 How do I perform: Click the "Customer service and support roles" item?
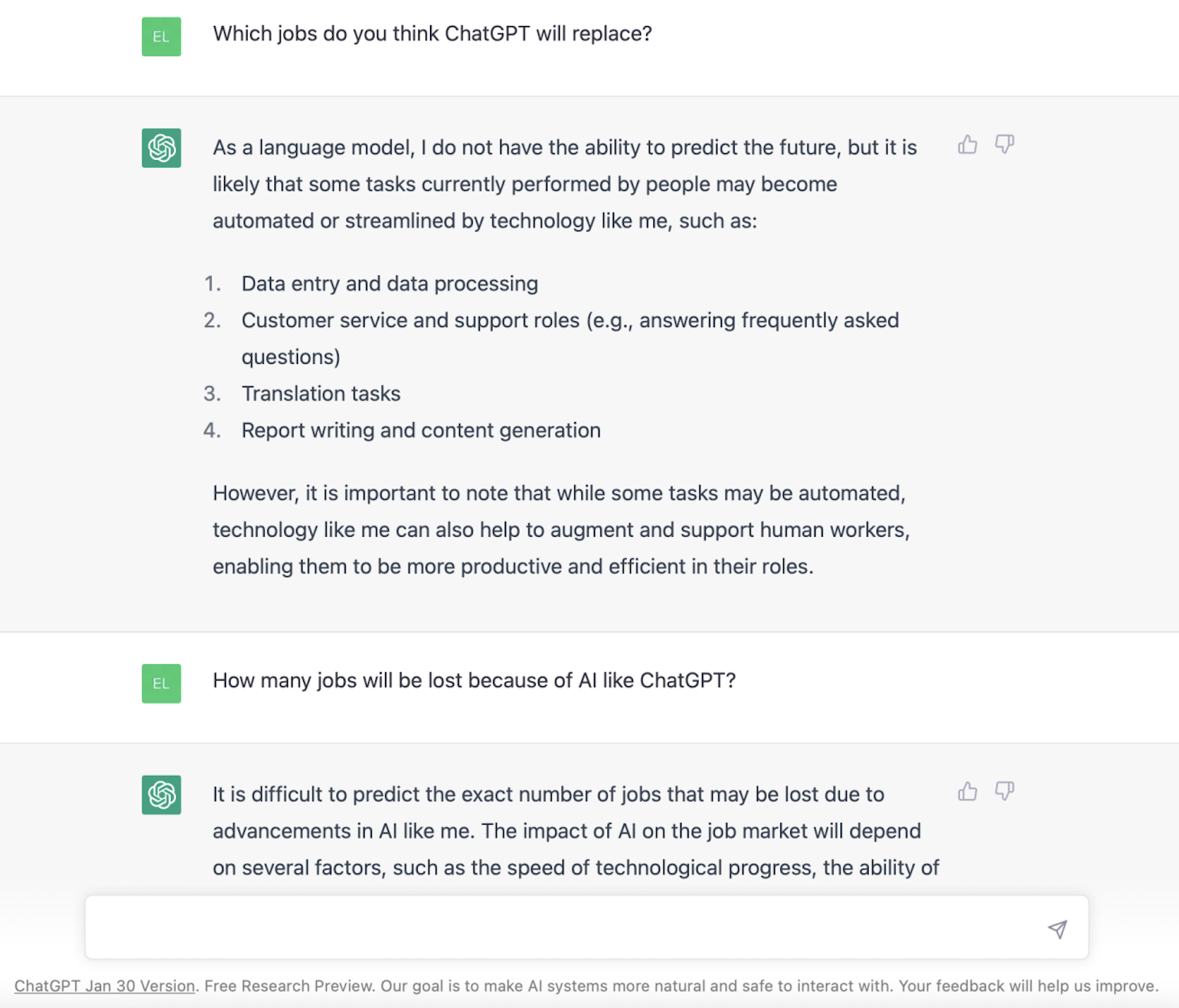point(570,321)
